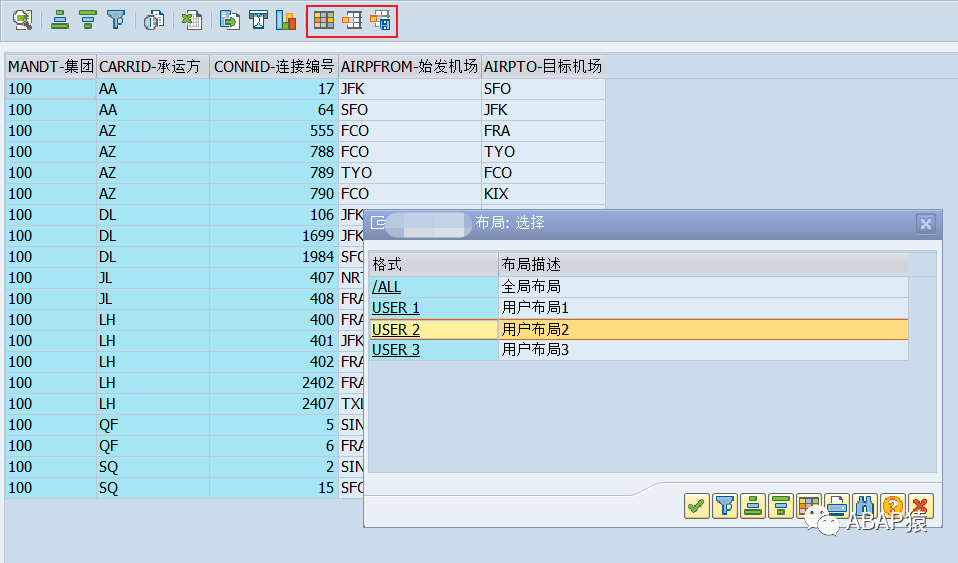Click the connection number 2402 cell
Image resolution: width=958 pixels, height=563 pixels.
(x=274, y=383)
